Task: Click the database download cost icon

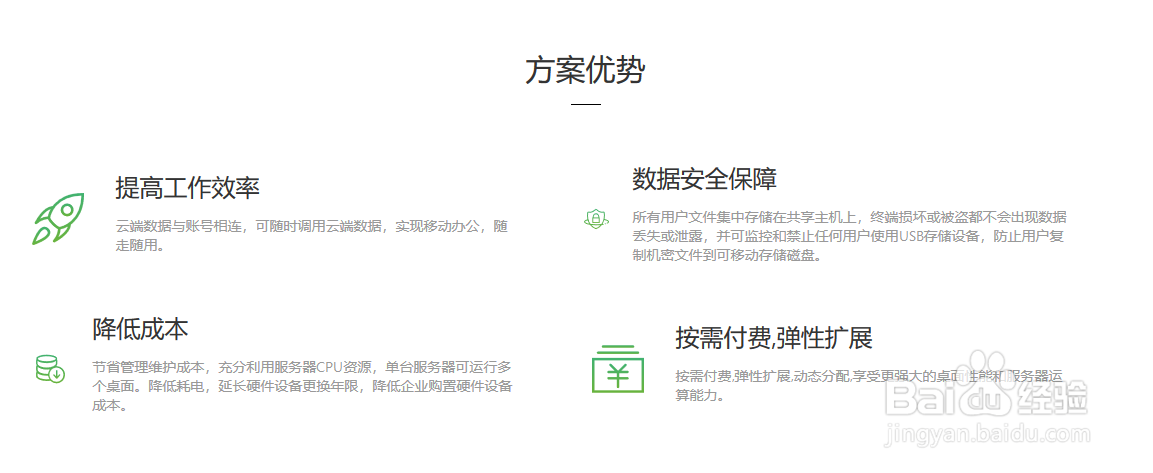Action: point(50,369)
